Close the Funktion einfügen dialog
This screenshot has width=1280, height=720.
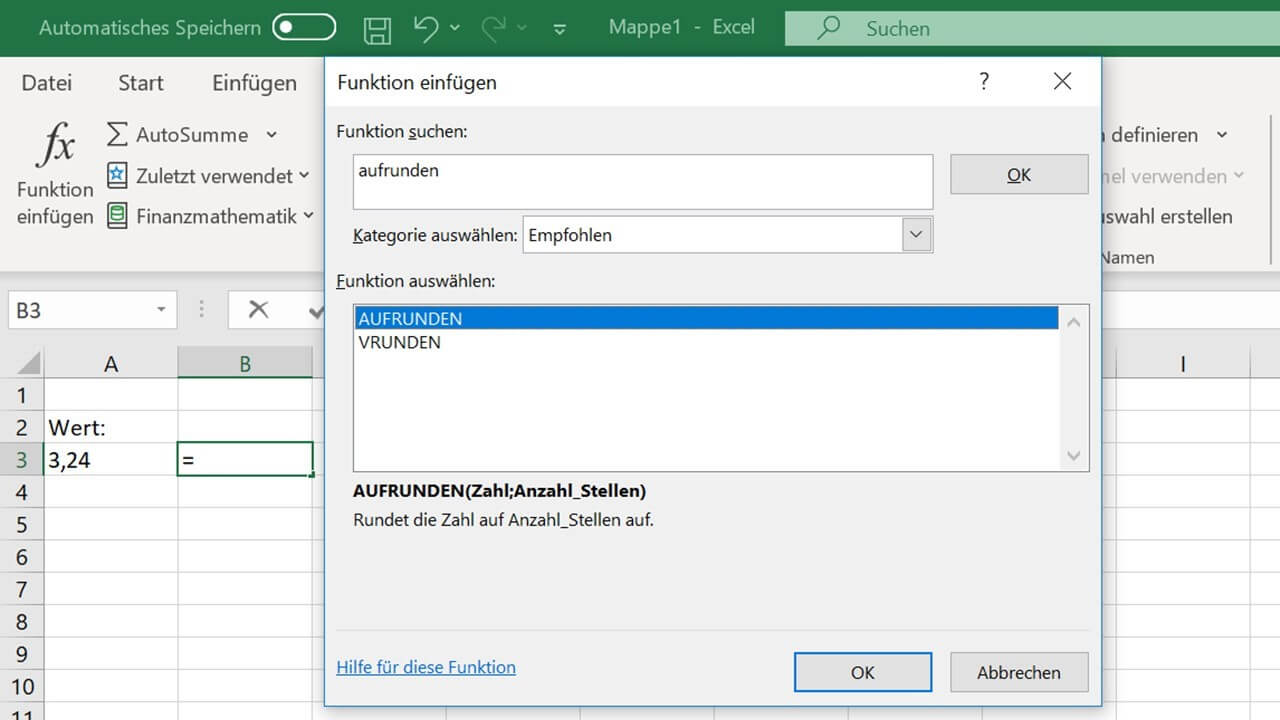(x=1062, y=82)
